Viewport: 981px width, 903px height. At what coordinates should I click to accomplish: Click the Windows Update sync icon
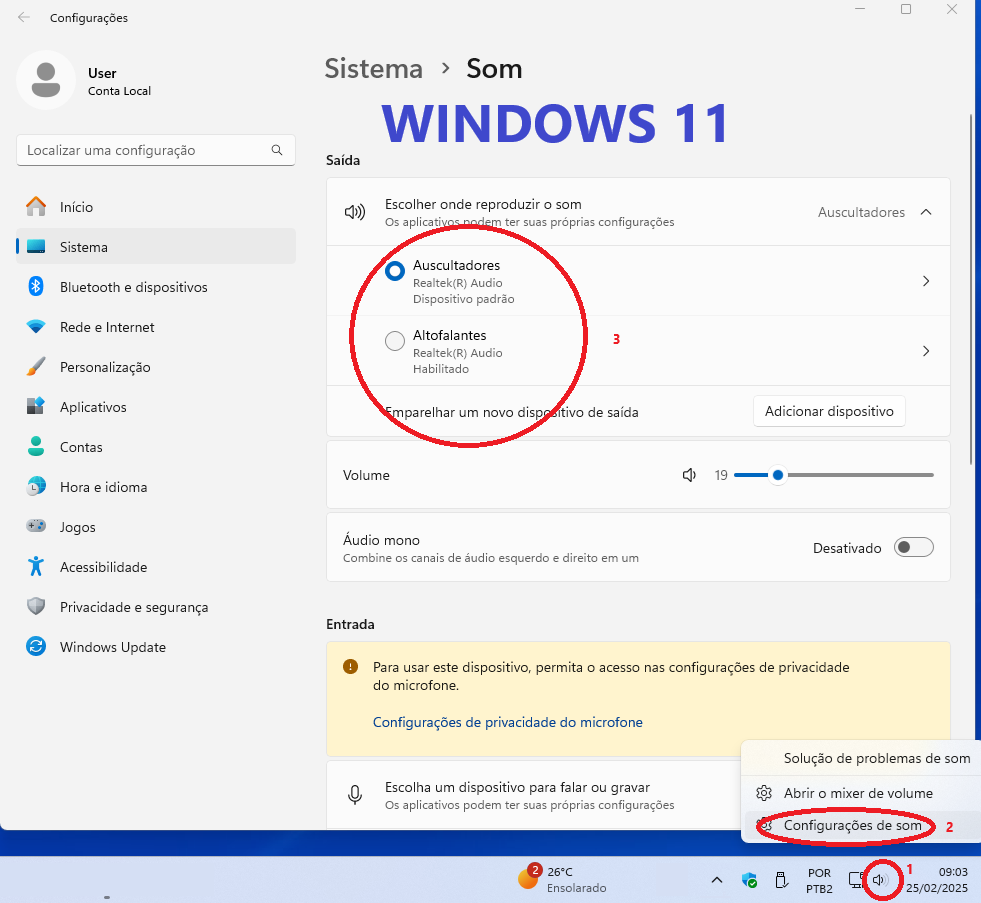(x=36, y=646)
